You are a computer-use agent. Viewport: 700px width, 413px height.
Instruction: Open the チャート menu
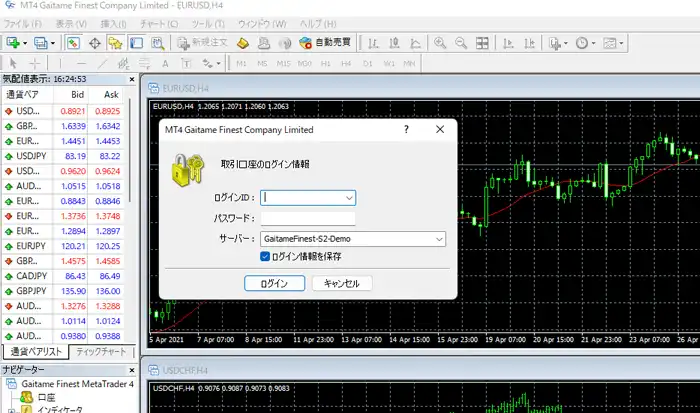pos(159,24)
